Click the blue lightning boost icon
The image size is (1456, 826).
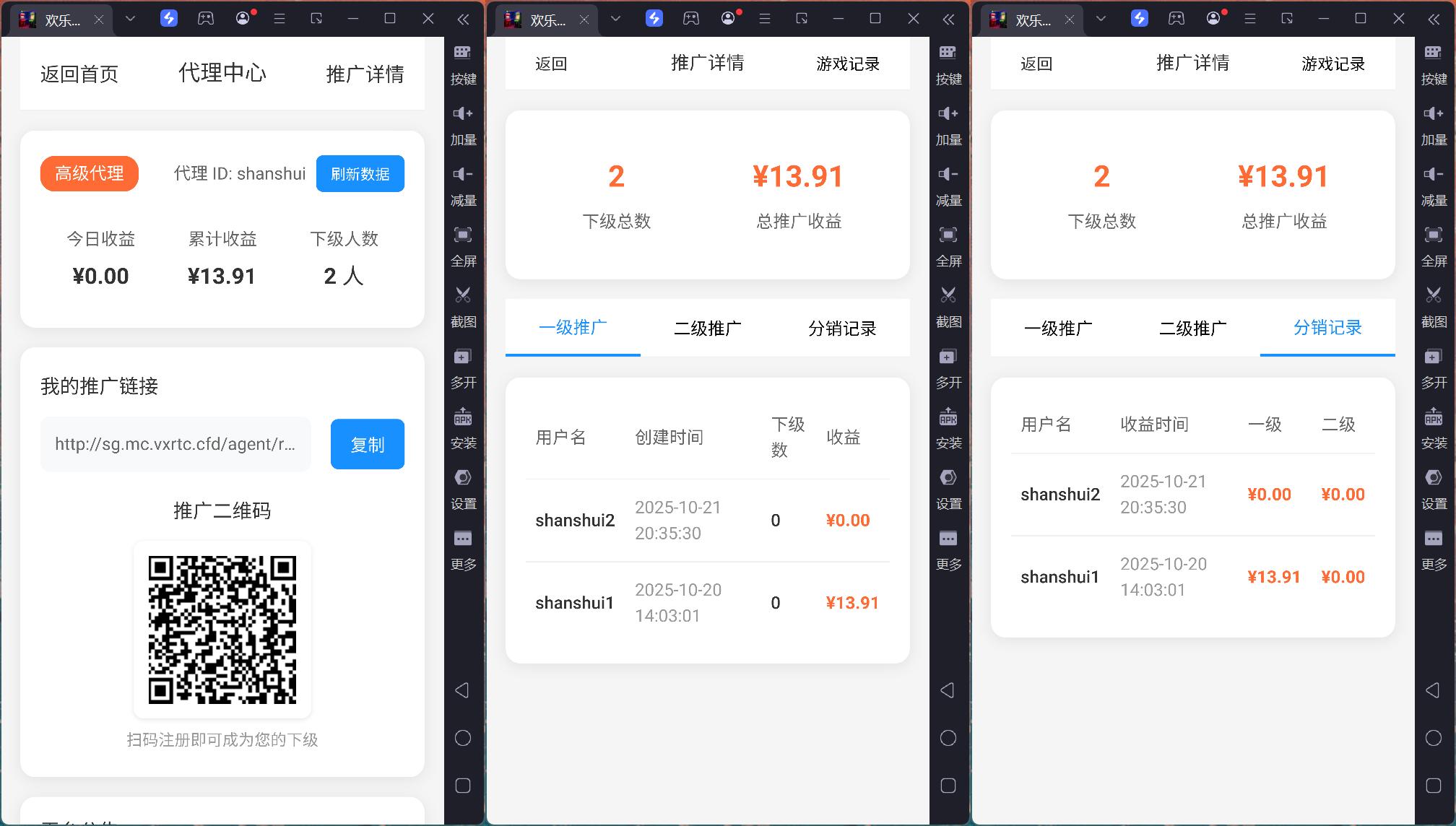click(168, 18)
